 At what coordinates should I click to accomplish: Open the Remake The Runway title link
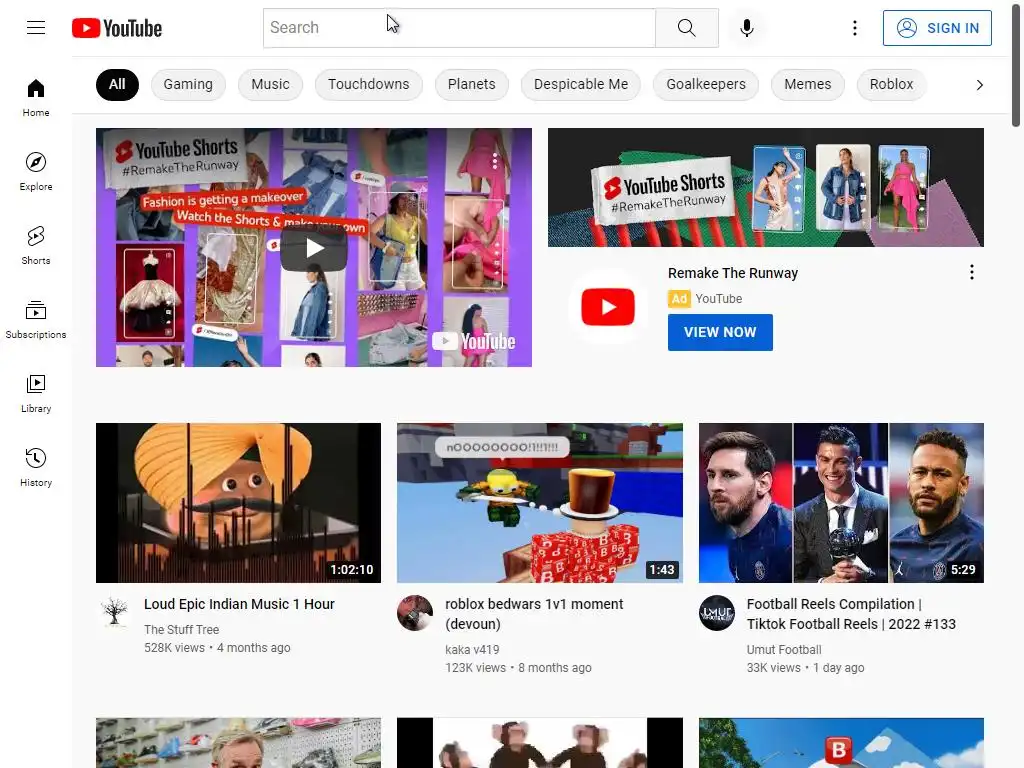733,273
